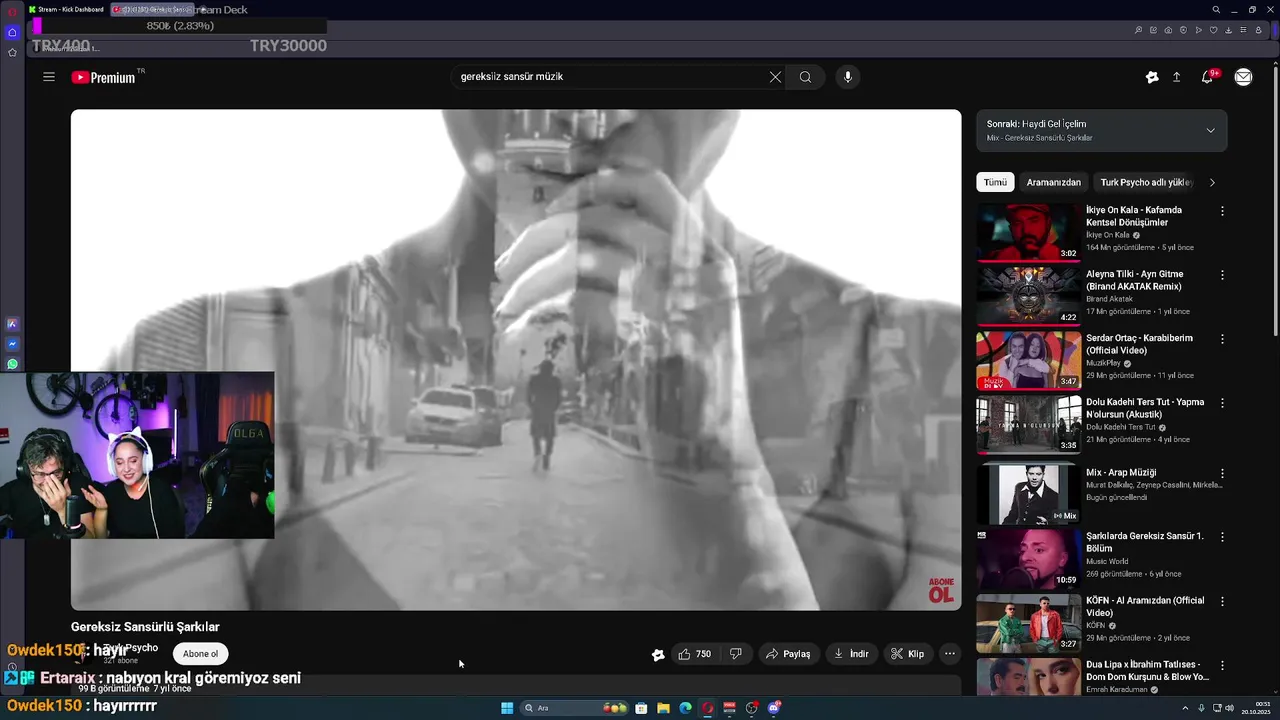Screen dimensions: 1280x720
Task: Click the 'Paylaş' share button
Action: [x=788, y=654]
